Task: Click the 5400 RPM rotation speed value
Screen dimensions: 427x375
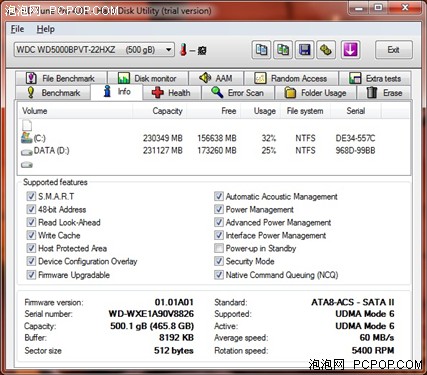Action: [x=373, y=350]
